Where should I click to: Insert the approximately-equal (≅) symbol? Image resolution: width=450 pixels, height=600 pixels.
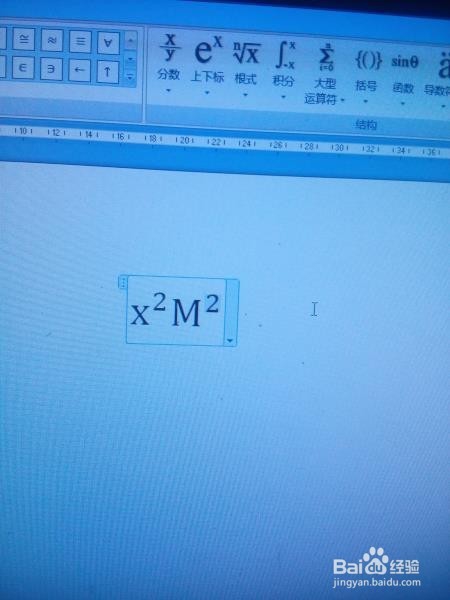click(23, 38)
